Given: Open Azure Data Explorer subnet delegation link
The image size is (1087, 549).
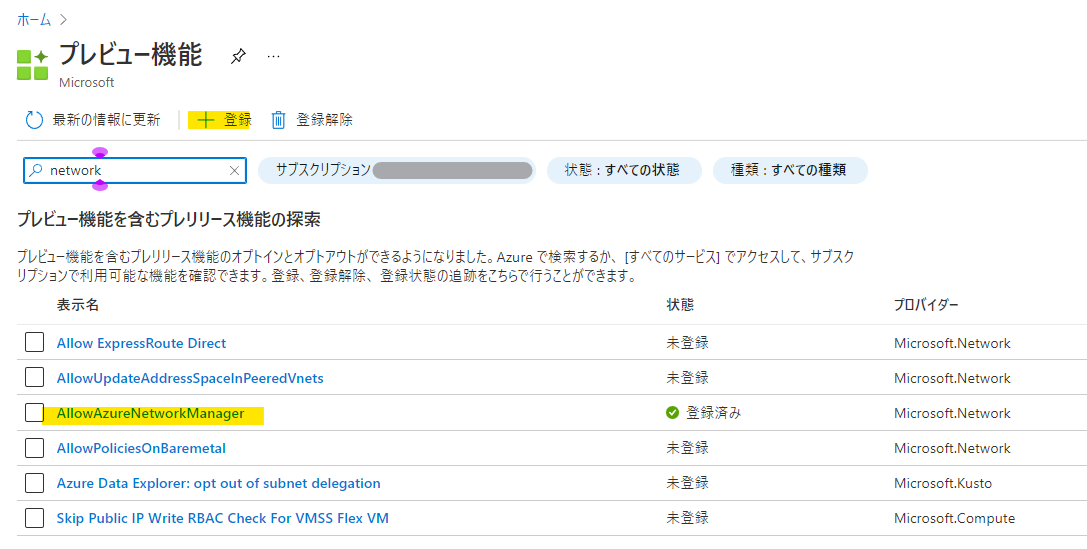Looking at the screenshot, I should tap(218, 483).
